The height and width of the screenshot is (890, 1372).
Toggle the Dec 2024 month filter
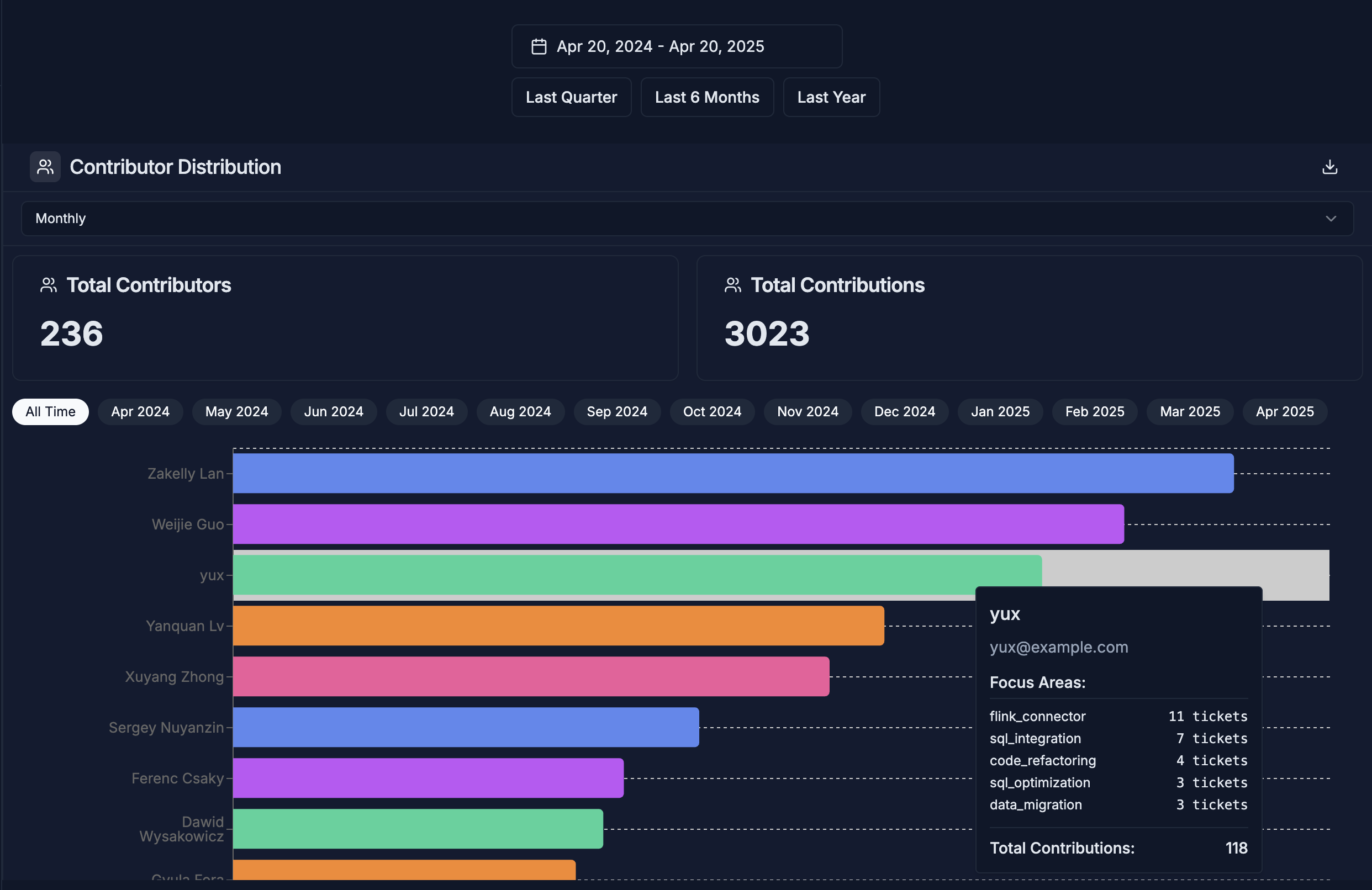coord(904,412)
